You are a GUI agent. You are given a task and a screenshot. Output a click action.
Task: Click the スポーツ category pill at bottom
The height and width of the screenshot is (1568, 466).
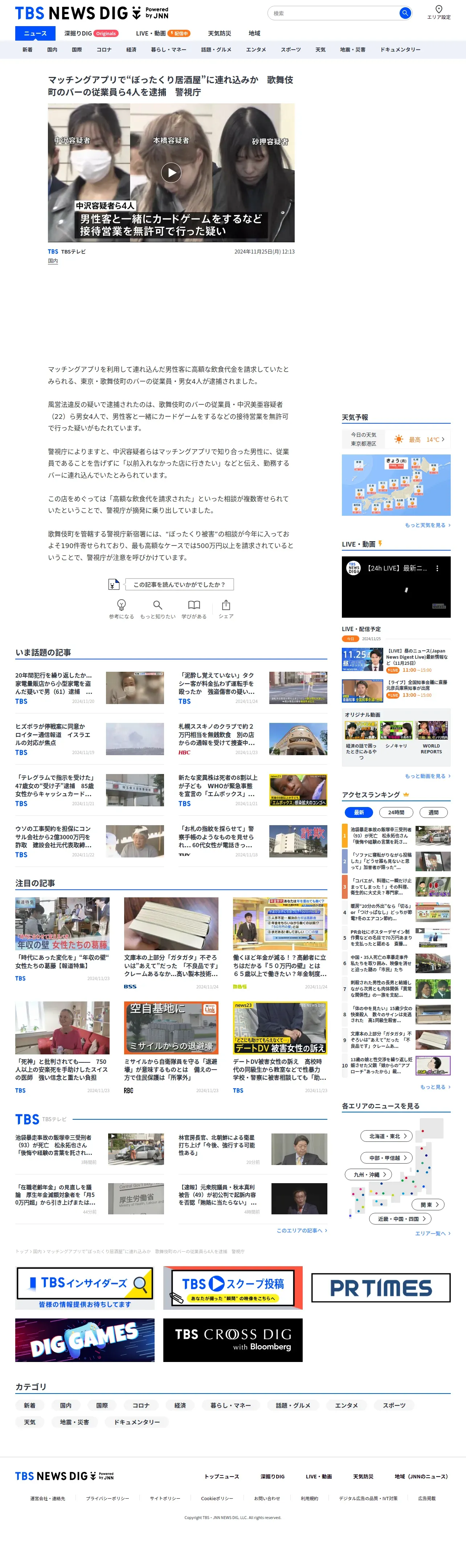(394, 1406)
